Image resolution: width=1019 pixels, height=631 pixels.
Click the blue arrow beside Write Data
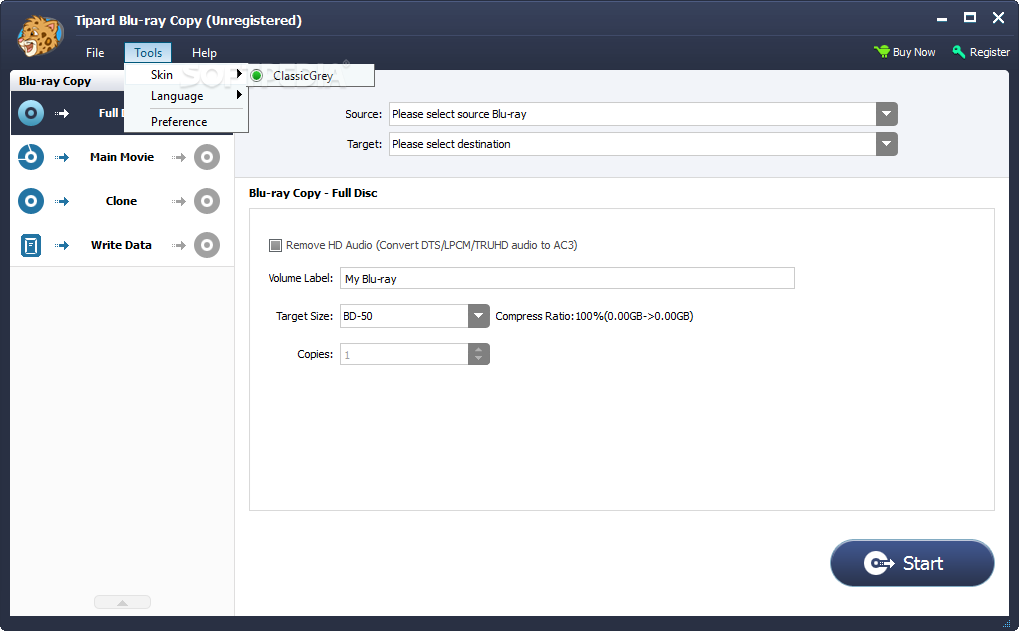coord(62,245)
